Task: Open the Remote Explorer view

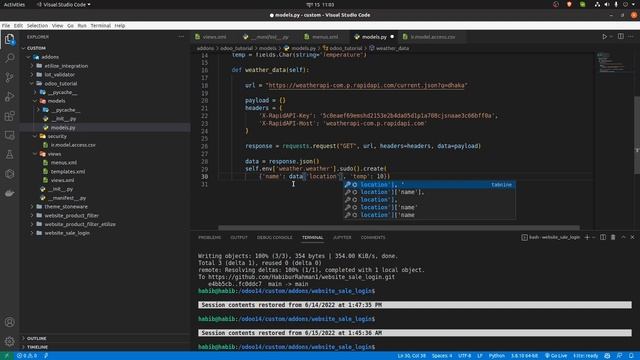Action: 9,135
